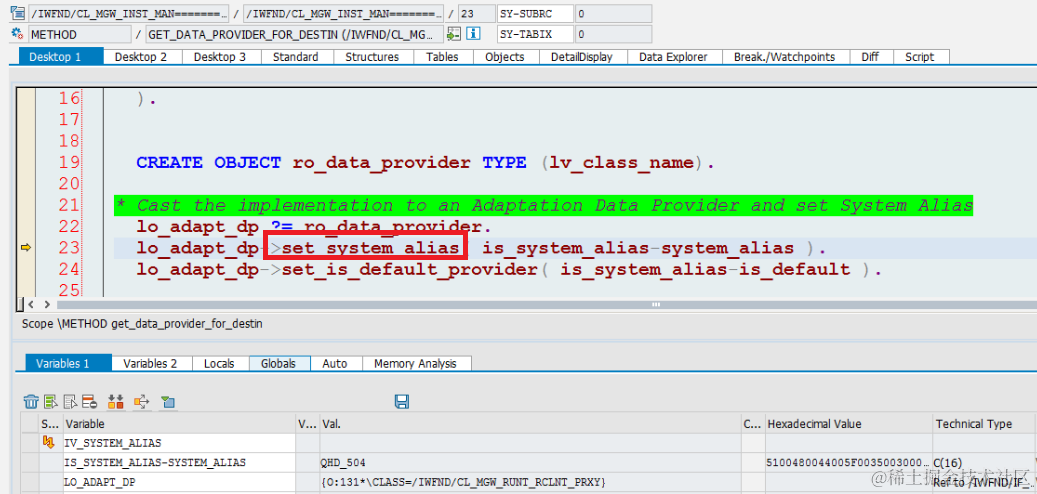Viewport: 1037px width, 494px height.
Task: Click the gears icon next to METHOD
Action: click(x=18, y=34)
